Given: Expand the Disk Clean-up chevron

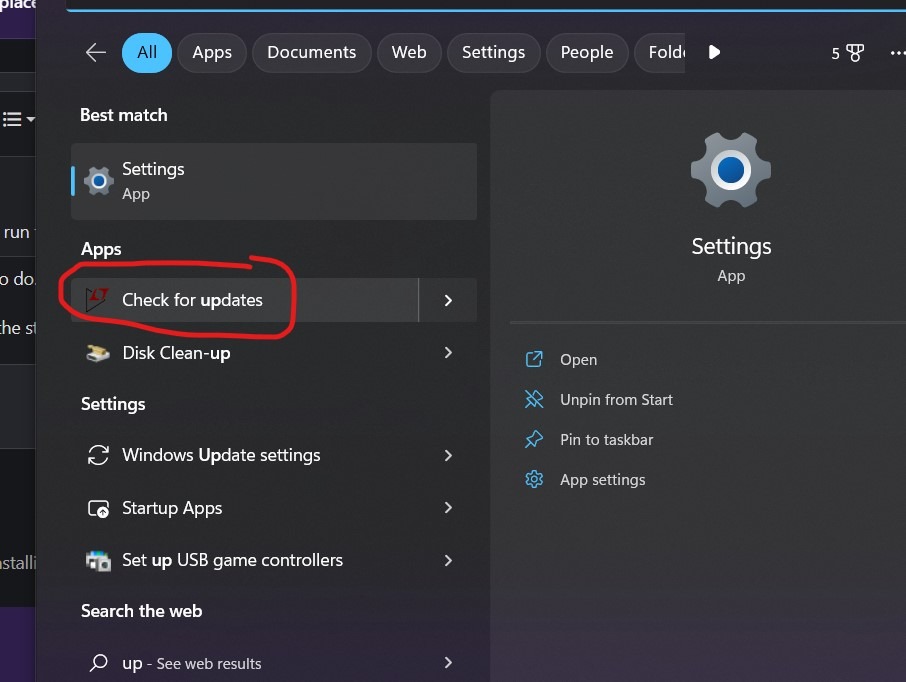Looking at the screenshot, I should 448,353.
